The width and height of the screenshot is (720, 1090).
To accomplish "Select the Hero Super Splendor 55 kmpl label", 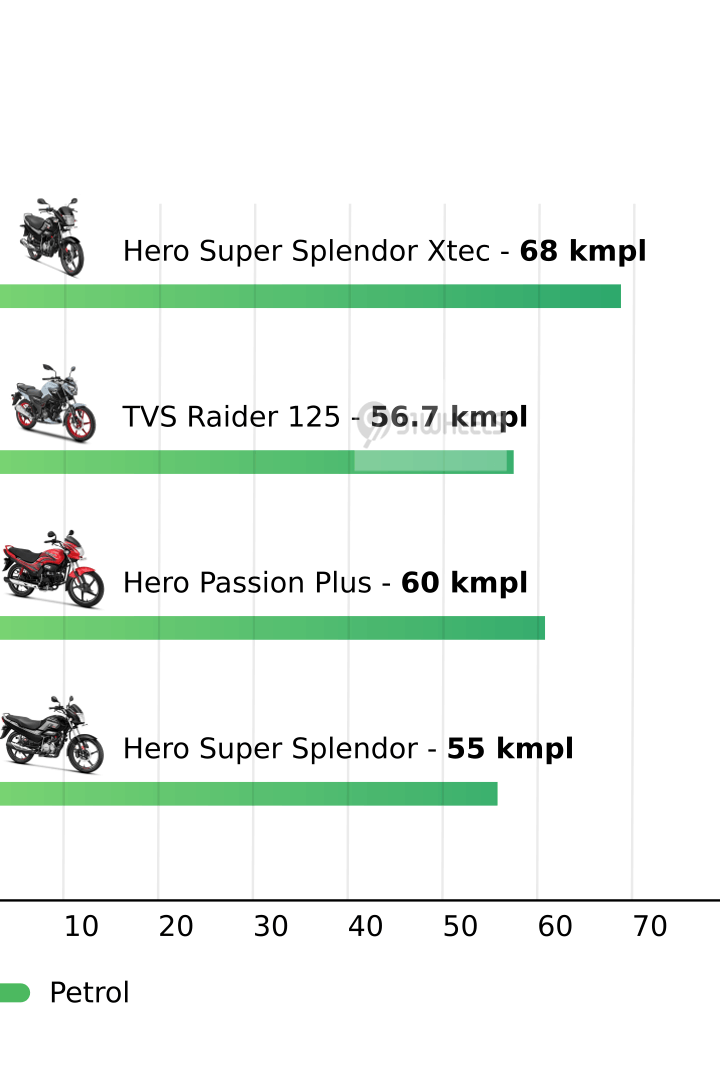I will (347, 749).
